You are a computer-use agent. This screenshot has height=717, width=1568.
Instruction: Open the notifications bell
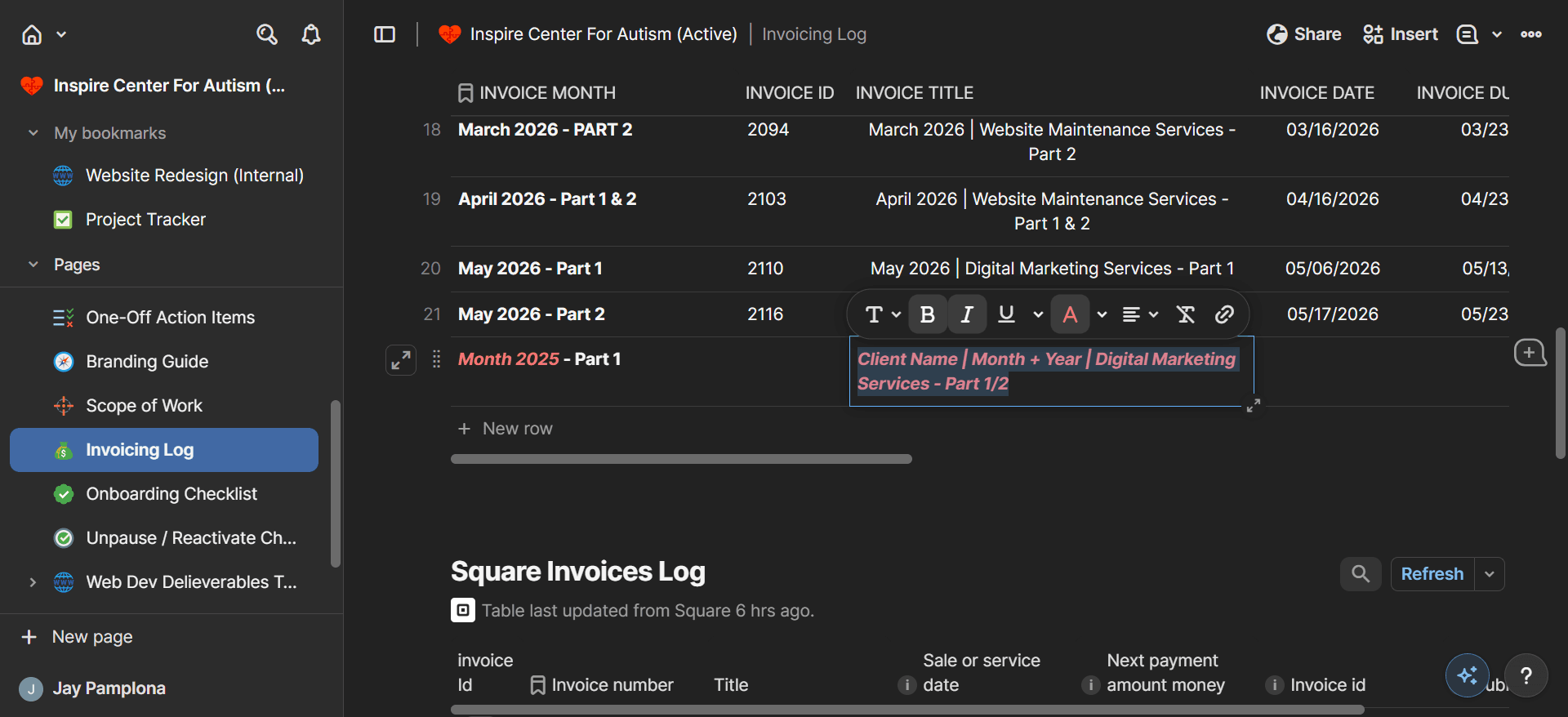311,34
